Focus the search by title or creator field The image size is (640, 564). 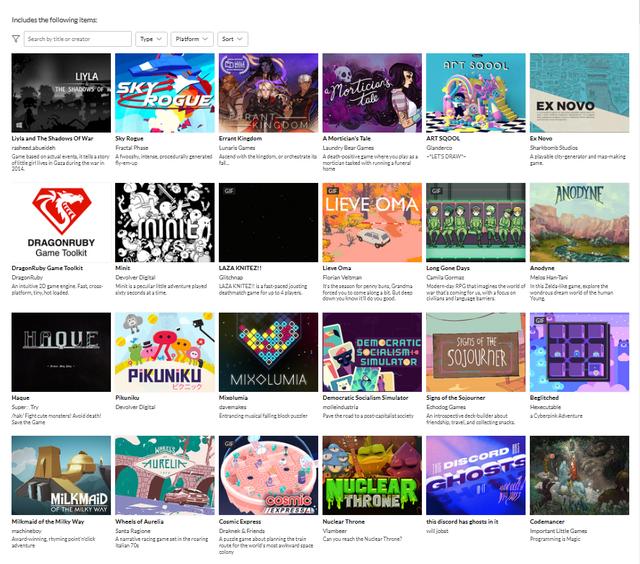click(x=77, y=39)
